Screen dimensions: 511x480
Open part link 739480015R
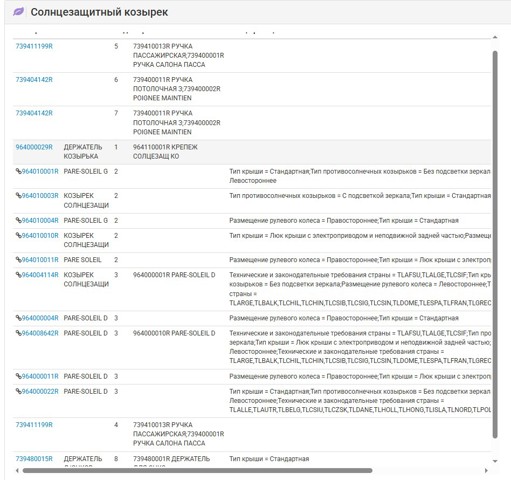pyautogui.click(x=34, y=459)
